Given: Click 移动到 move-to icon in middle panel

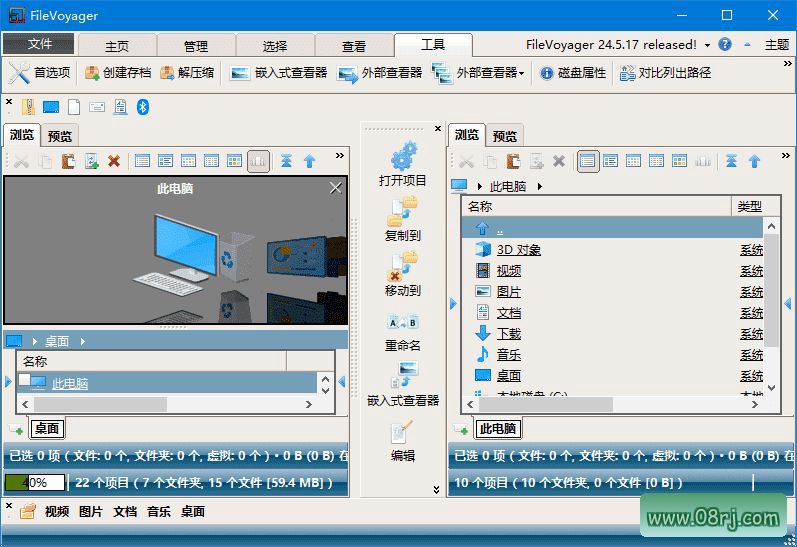Looking at the screenshot, I should coord(403,267).
